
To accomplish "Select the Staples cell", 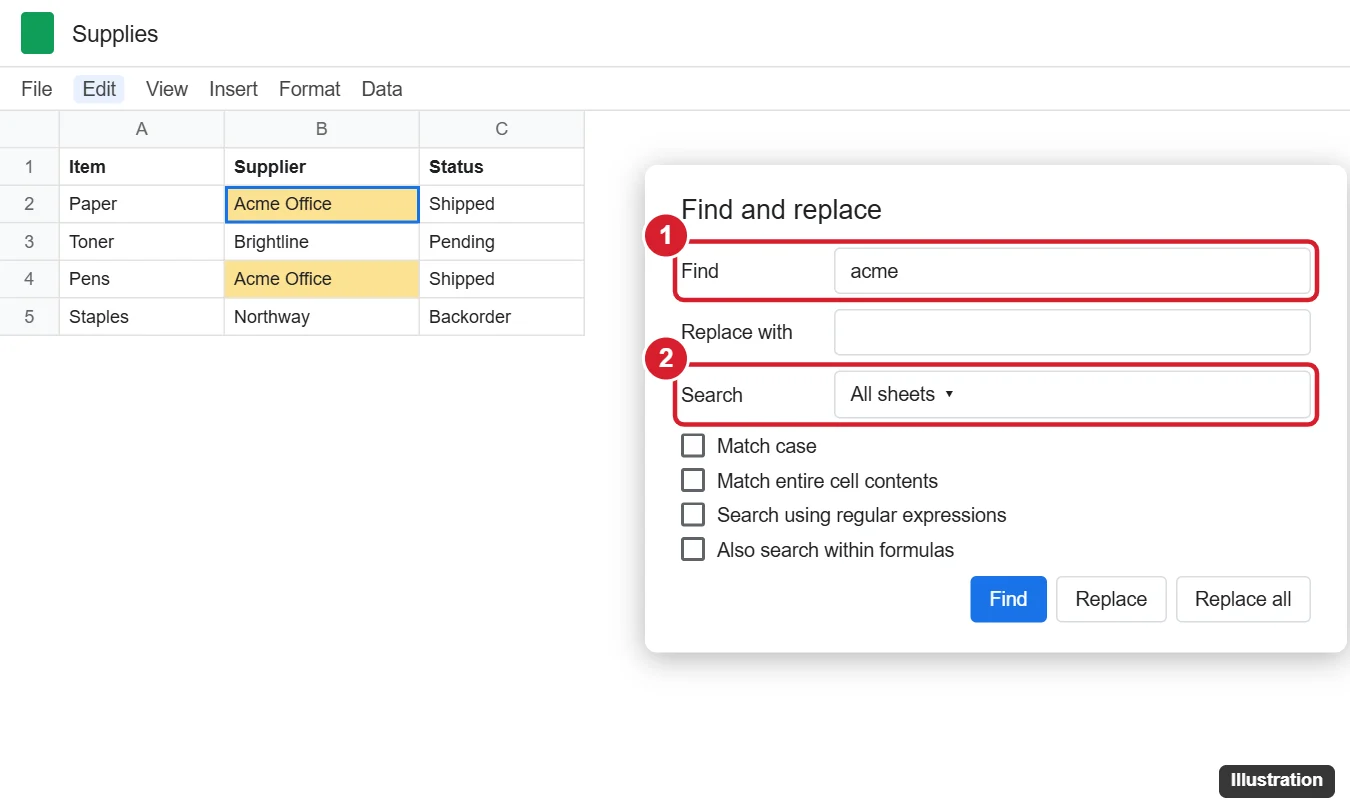I will [142, 317].
